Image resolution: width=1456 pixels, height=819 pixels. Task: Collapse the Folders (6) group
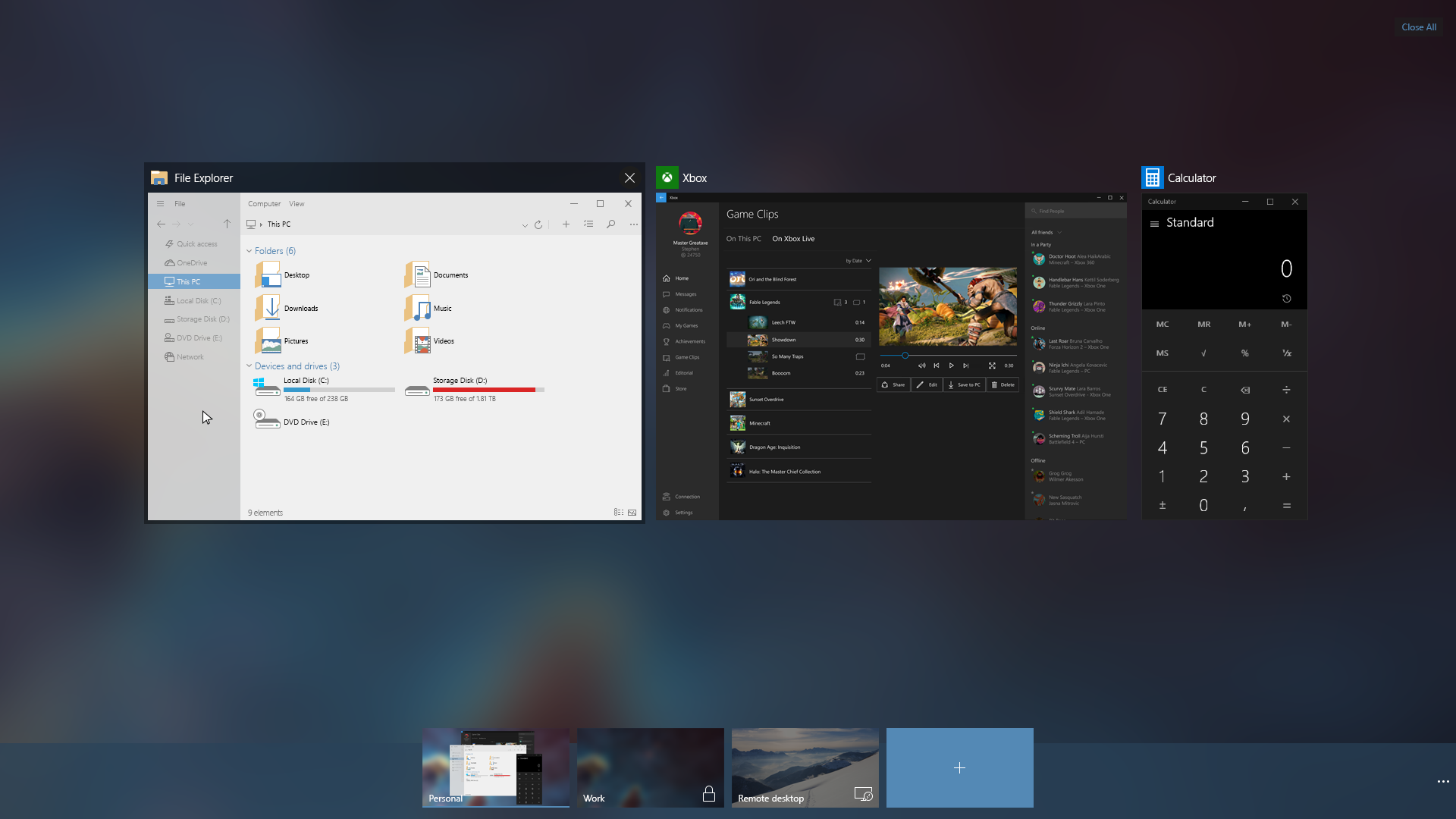tap(249, 251)
